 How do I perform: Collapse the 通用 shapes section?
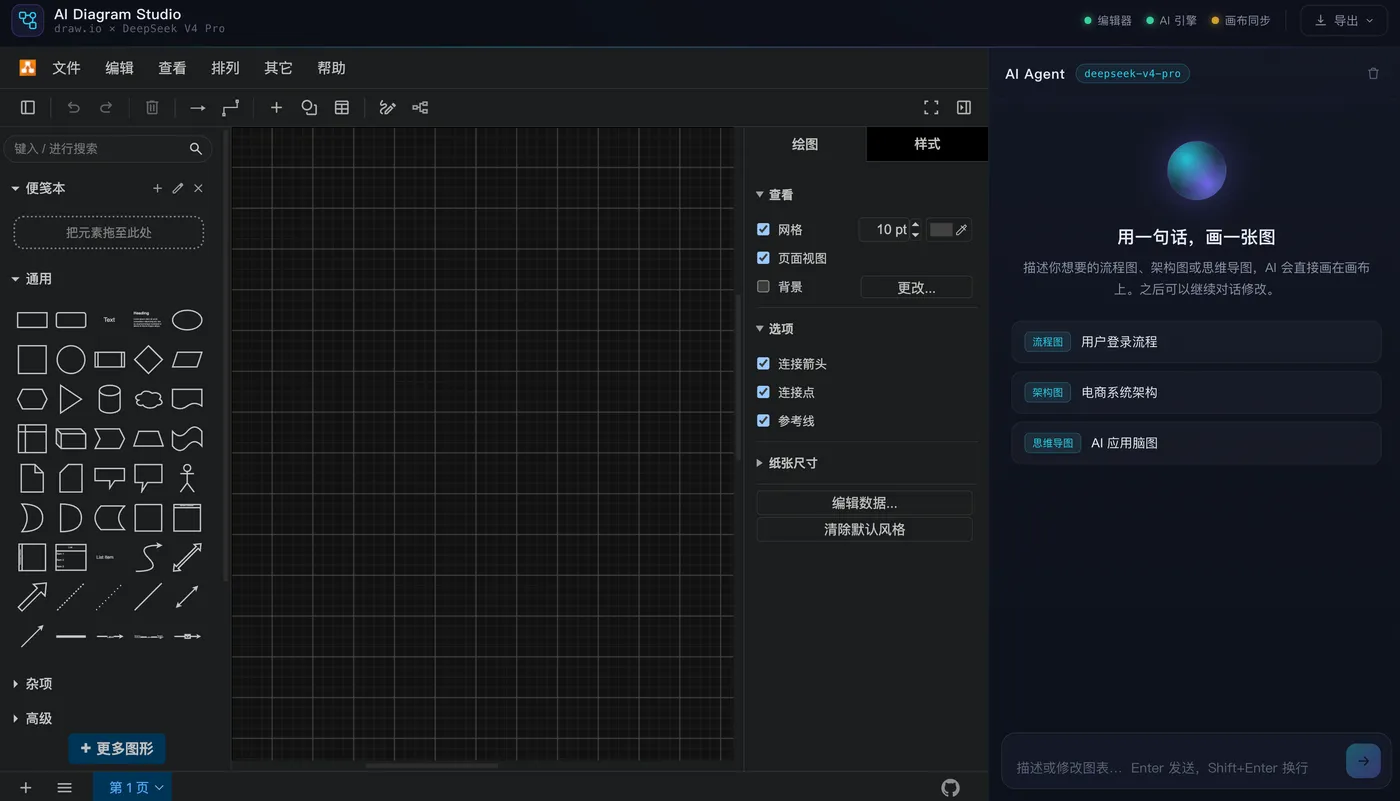pos(31,279)
